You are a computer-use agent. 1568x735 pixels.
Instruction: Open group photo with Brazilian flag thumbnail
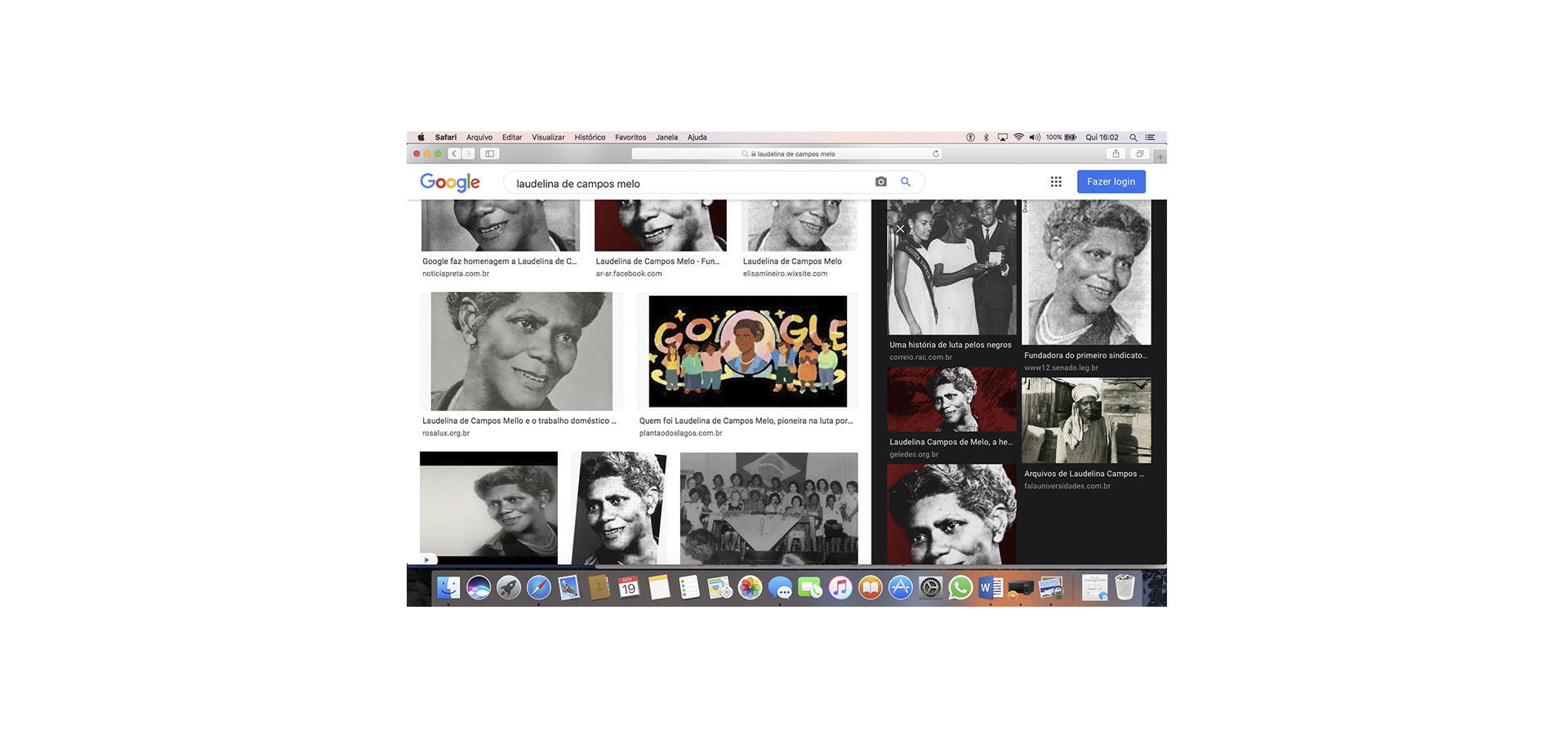tap(768, 508)
